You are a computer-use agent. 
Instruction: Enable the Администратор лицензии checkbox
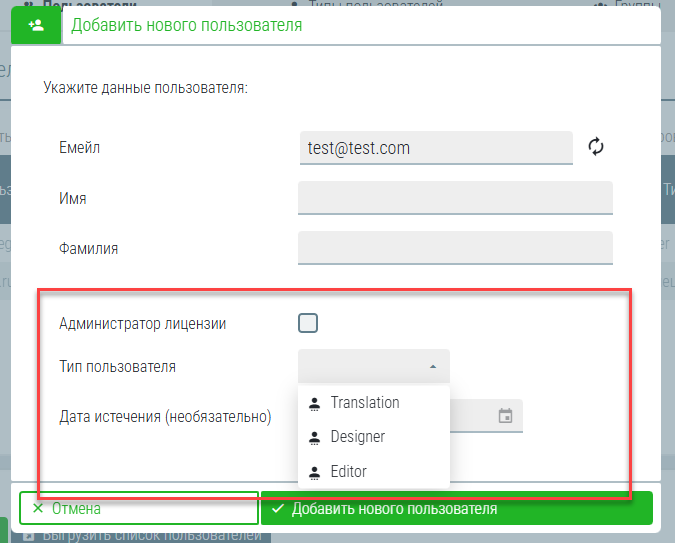[x=308, y=323]
